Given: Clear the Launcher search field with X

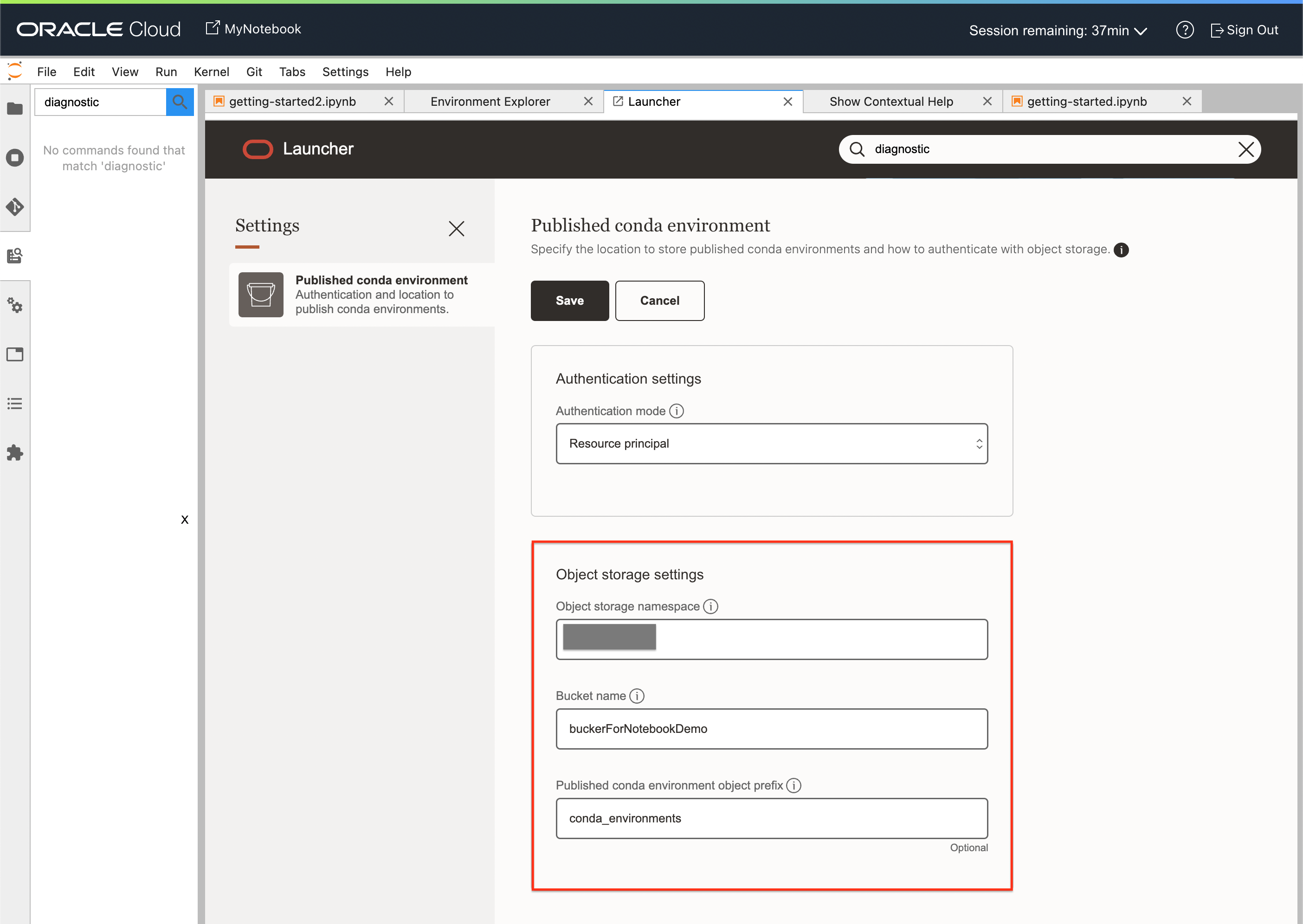Looking at the screenshot, I should click(1245, 150).
